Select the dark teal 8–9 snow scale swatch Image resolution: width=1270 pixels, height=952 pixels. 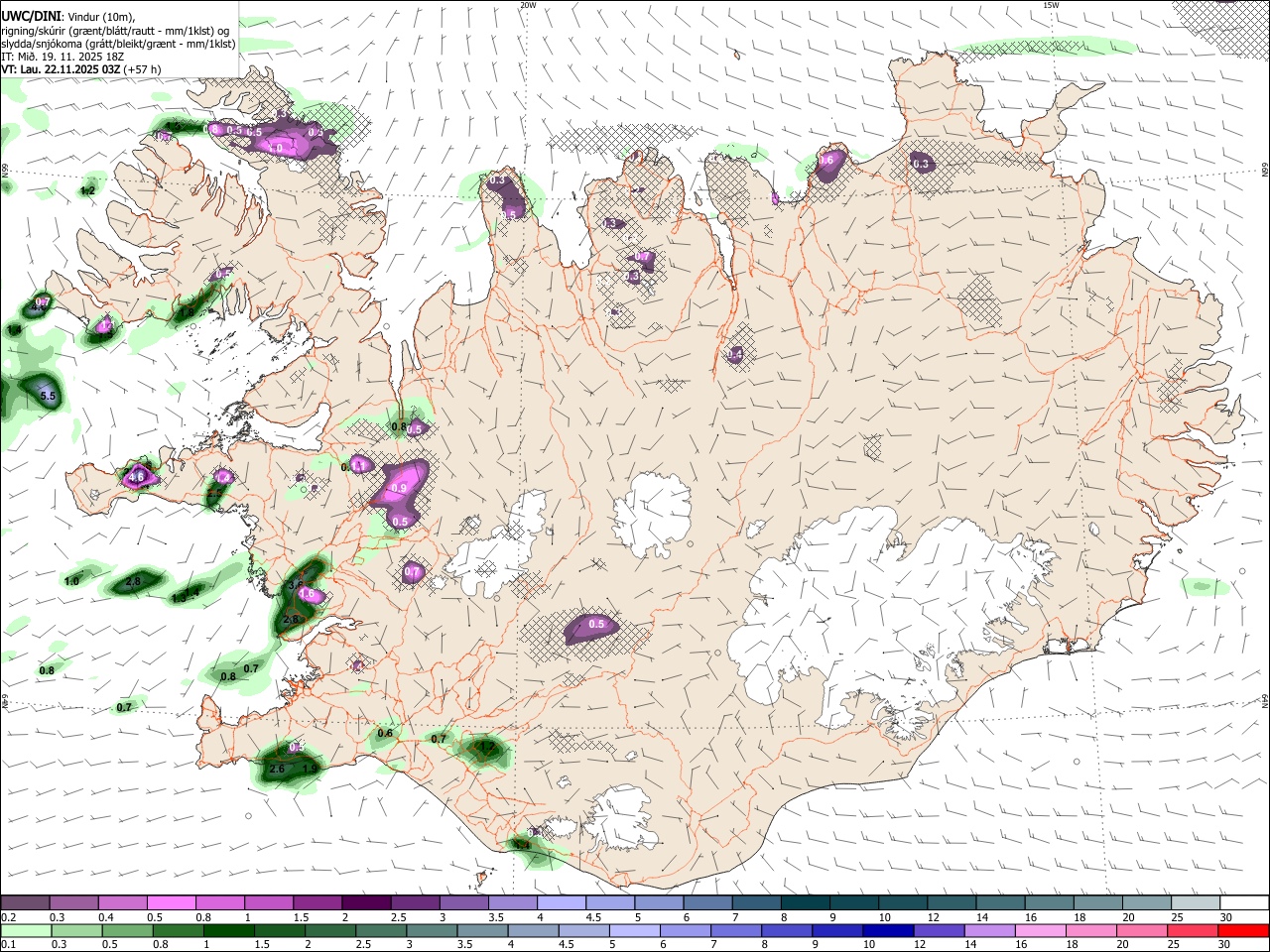click(805, 903)
